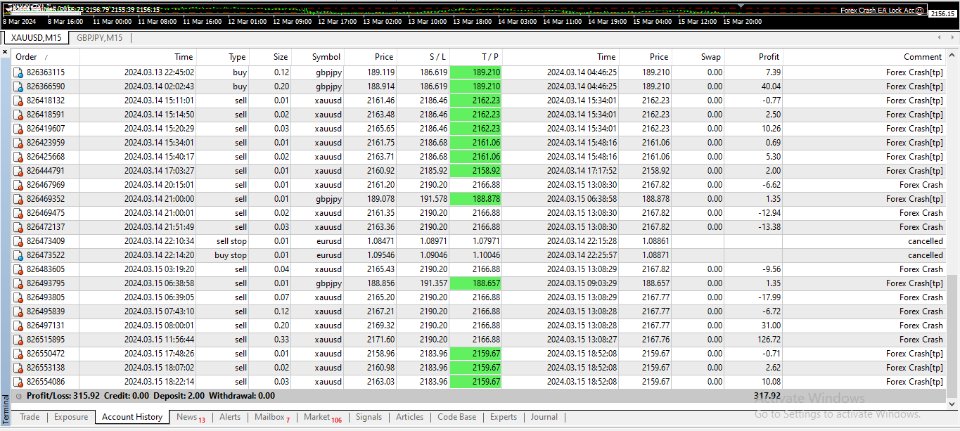960x431 pixels.
Task: Open the Alerts tab
Action: click(230, 417)
